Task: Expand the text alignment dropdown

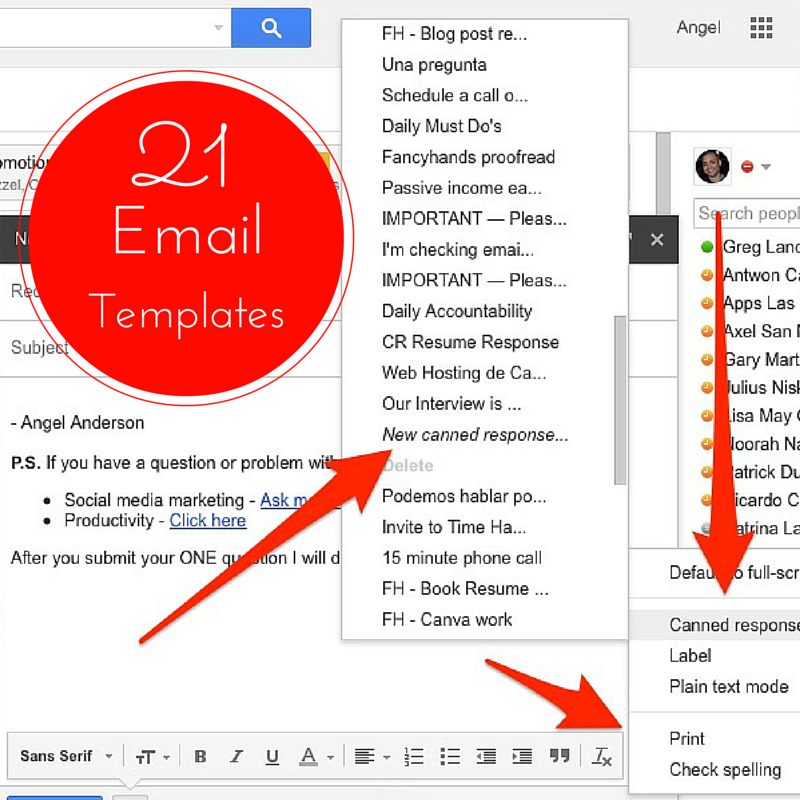Action: point(372,757)
